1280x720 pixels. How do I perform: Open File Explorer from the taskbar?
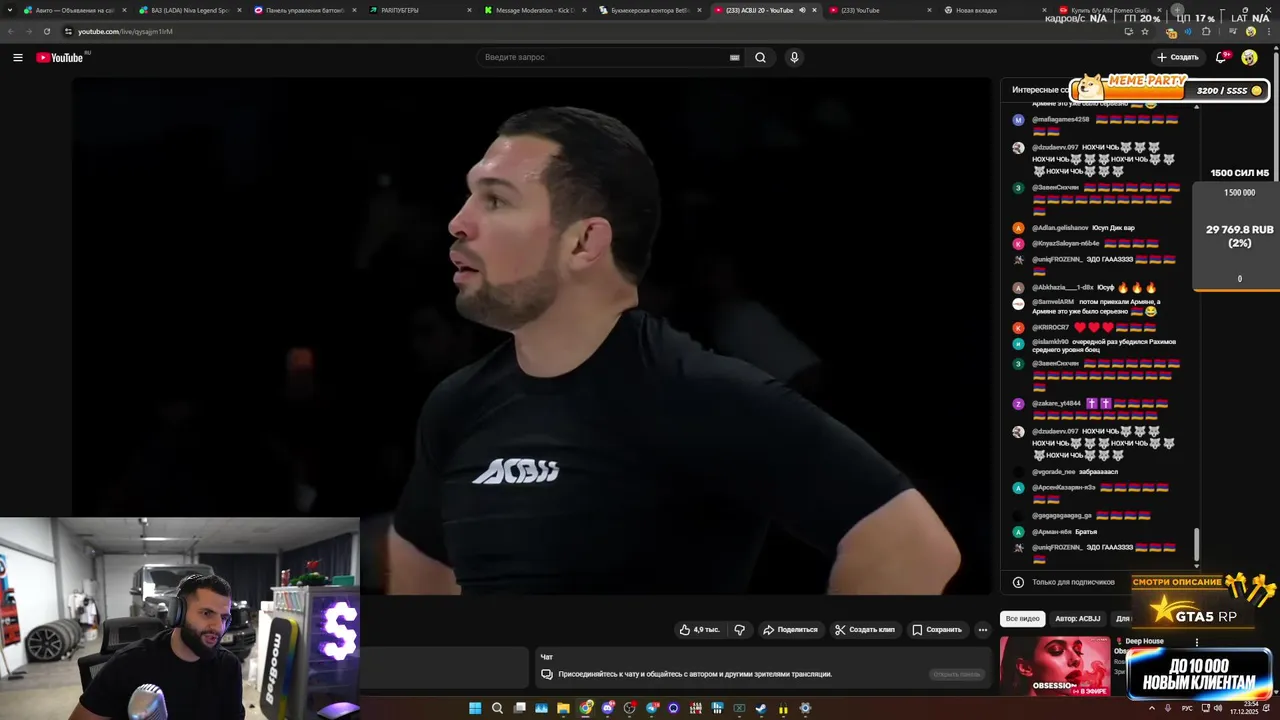click(563, 708)
